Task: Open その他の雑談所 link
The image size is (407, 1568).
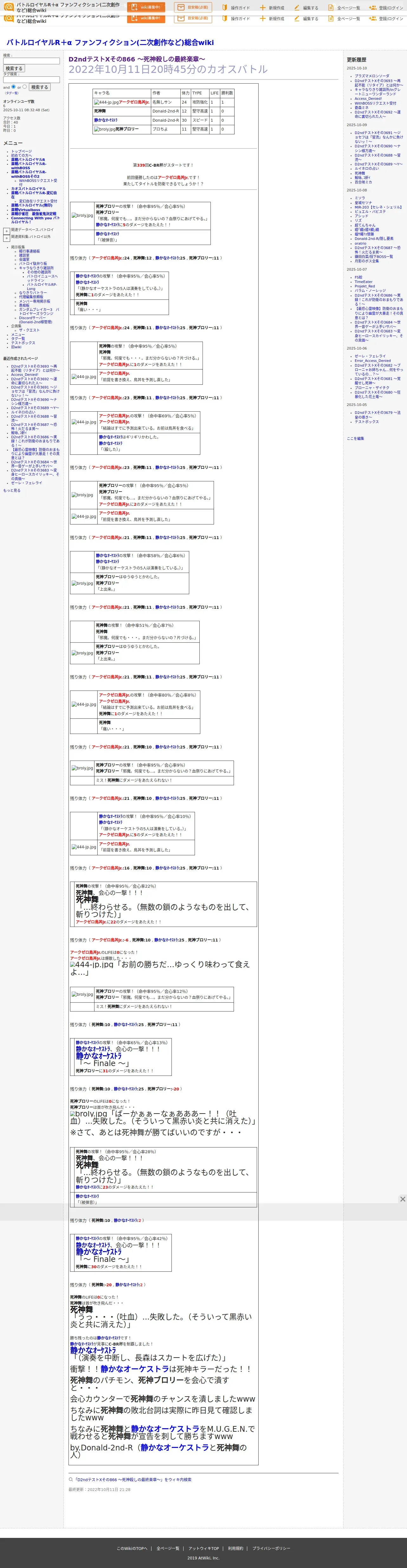Action: (x=39, y=272)
